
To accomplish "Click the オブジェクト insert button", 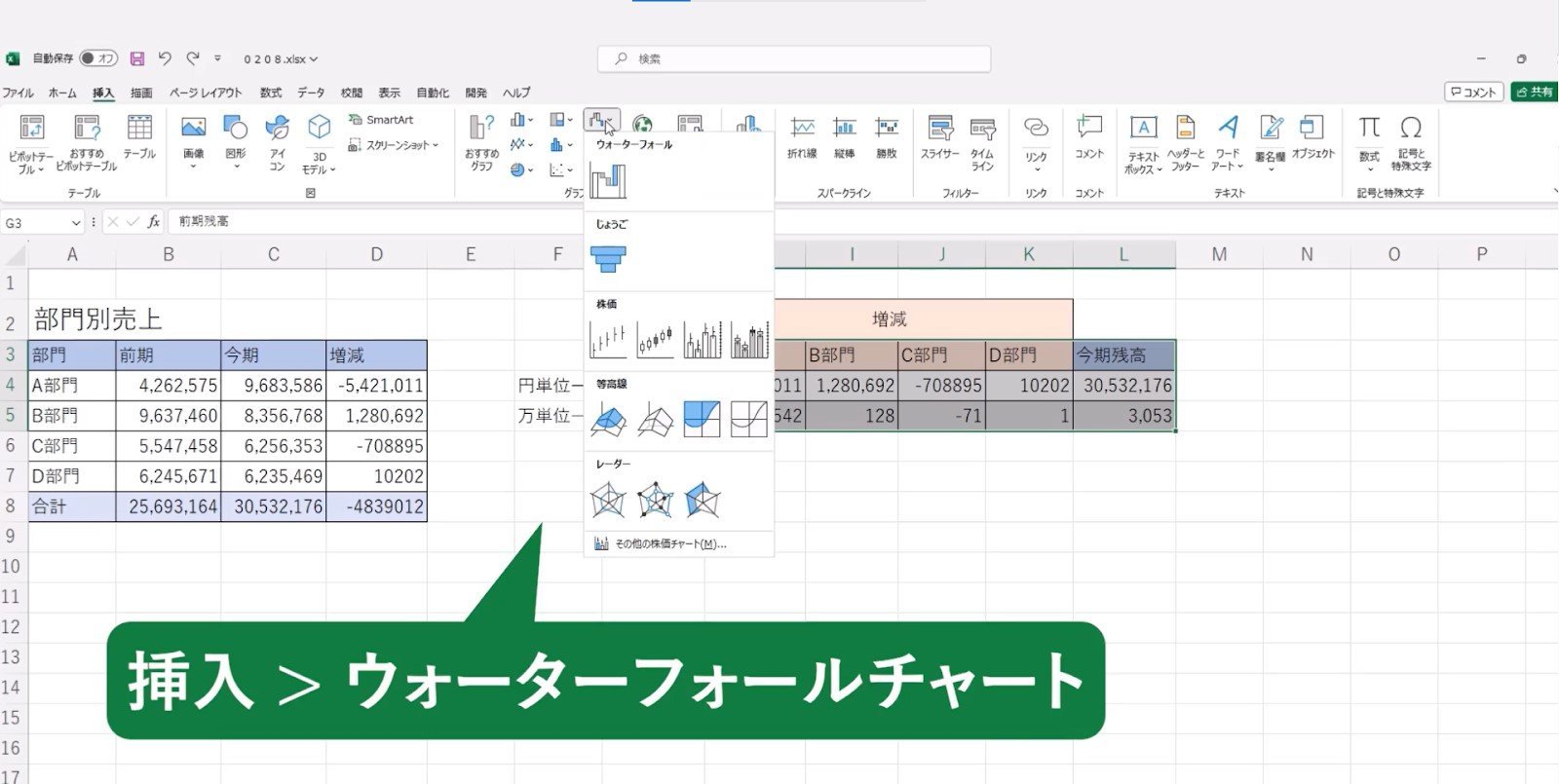I will pos(1312,138).
